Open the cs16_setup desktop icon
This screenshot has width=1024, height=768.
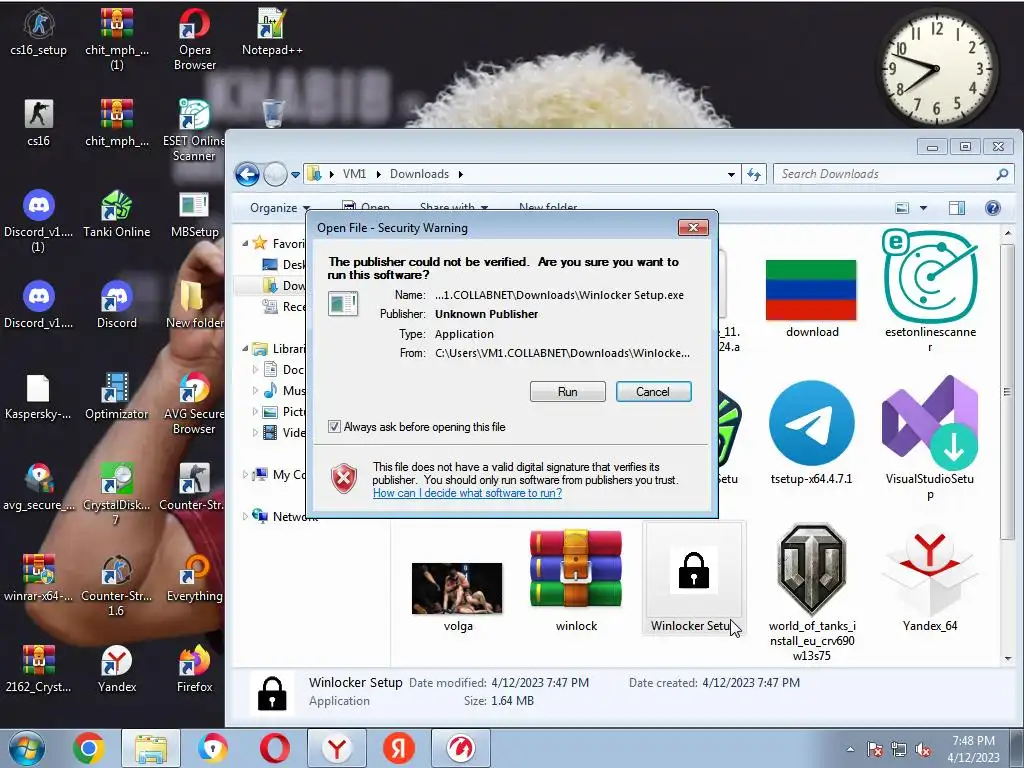(x=39, y=33)
